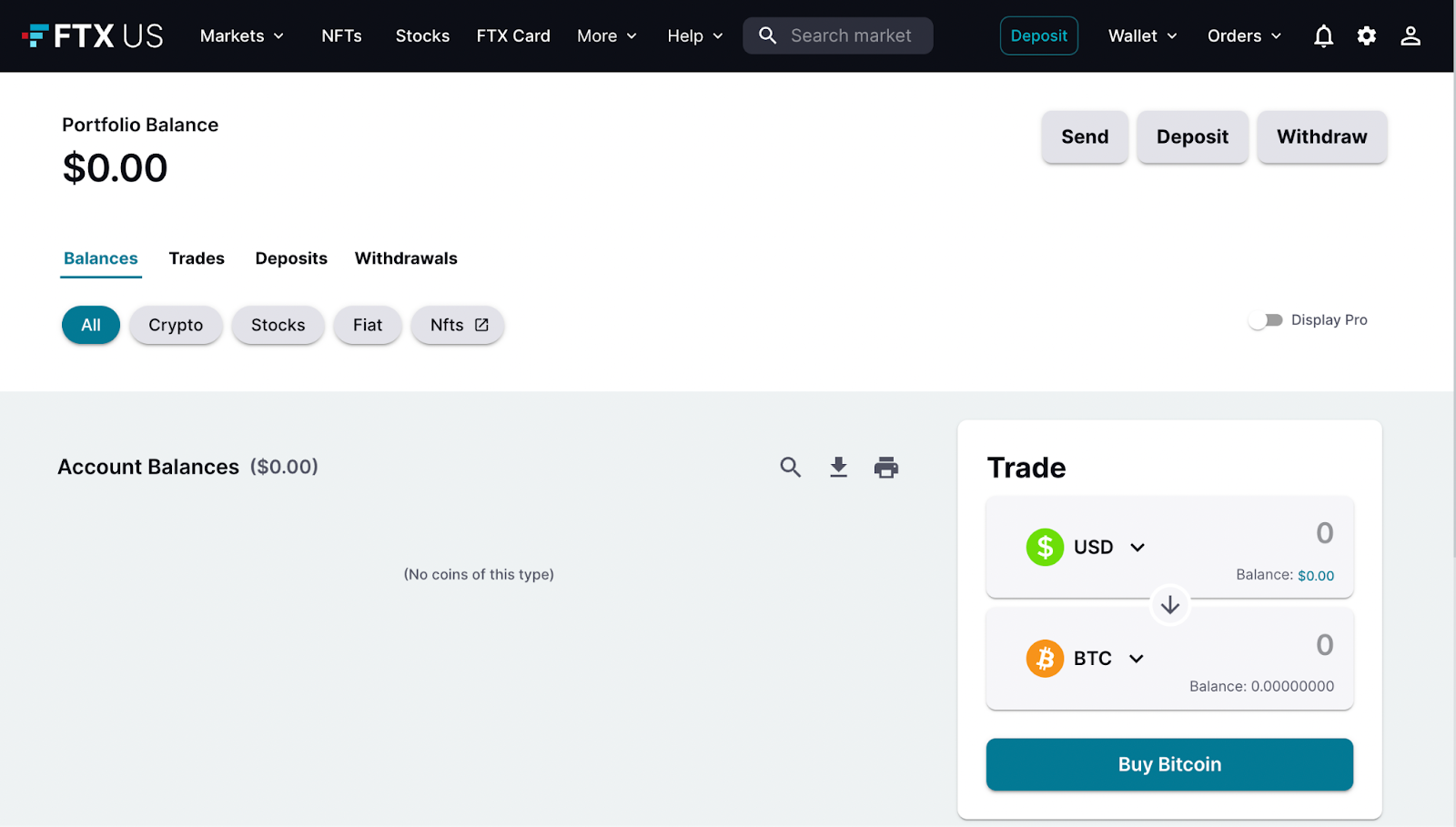Open the user account profile icon
The width and height of the screenshot is (1456, 827).
pyautogui.click(x=1410, y=35)
